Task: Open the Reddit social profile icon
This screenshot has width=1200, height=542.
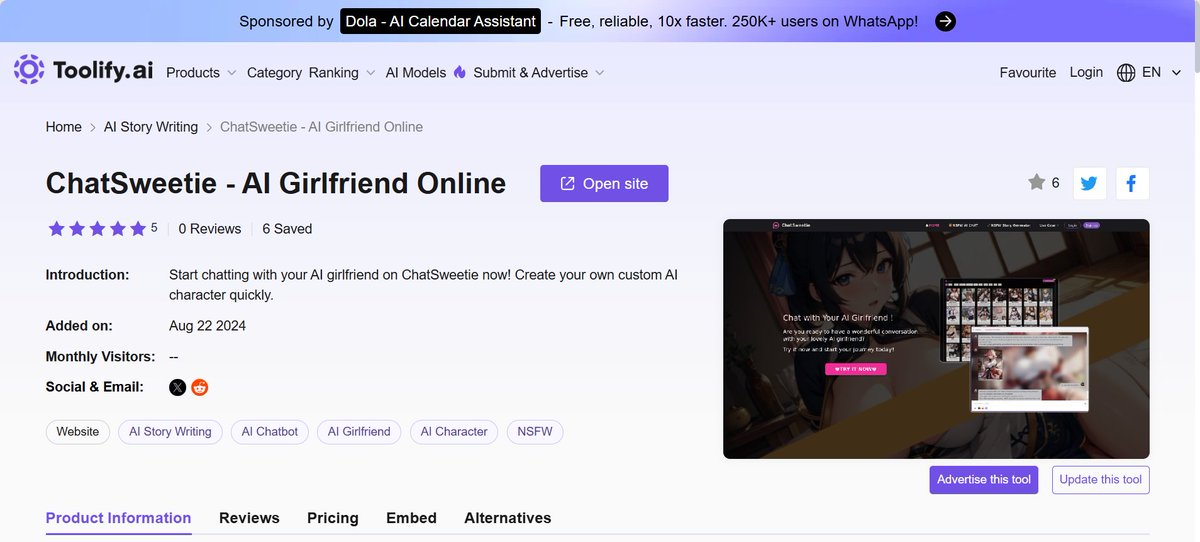Action: 200,387
